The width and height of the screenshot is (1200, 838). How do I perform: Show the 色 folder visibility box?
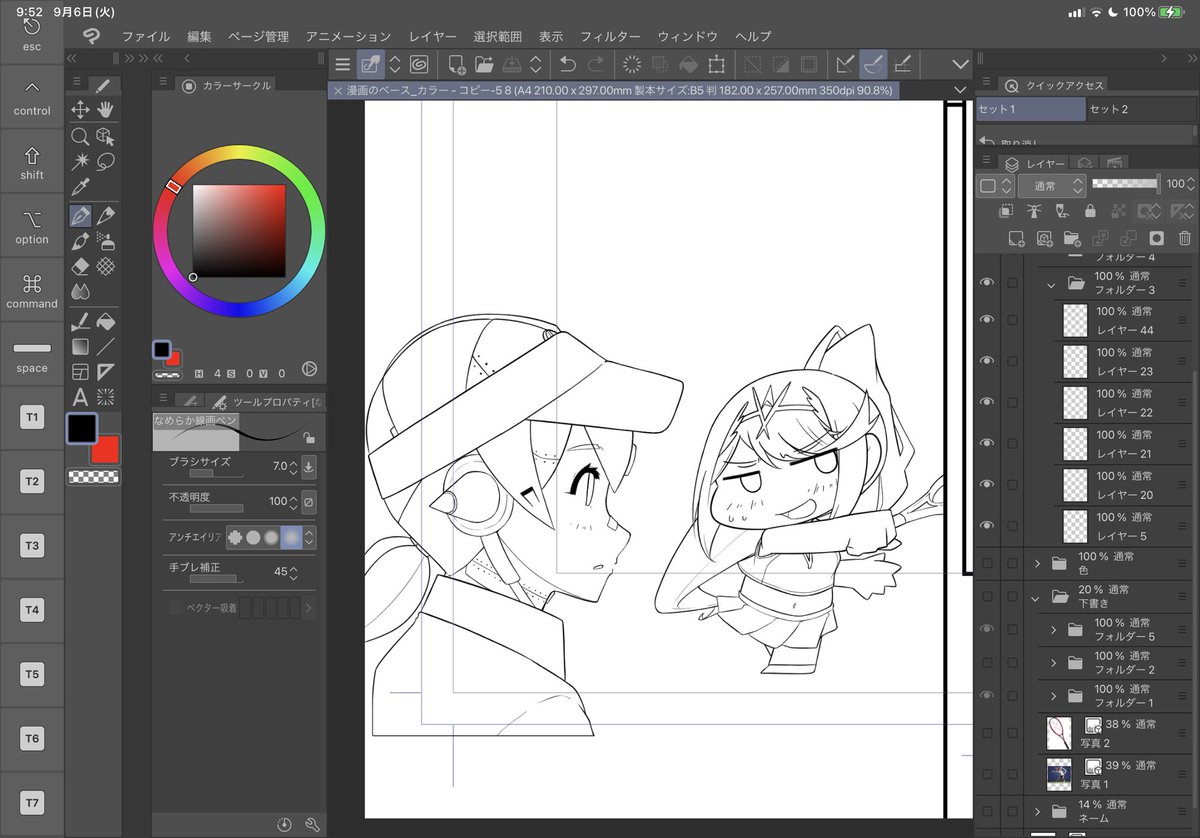[987, 564]
